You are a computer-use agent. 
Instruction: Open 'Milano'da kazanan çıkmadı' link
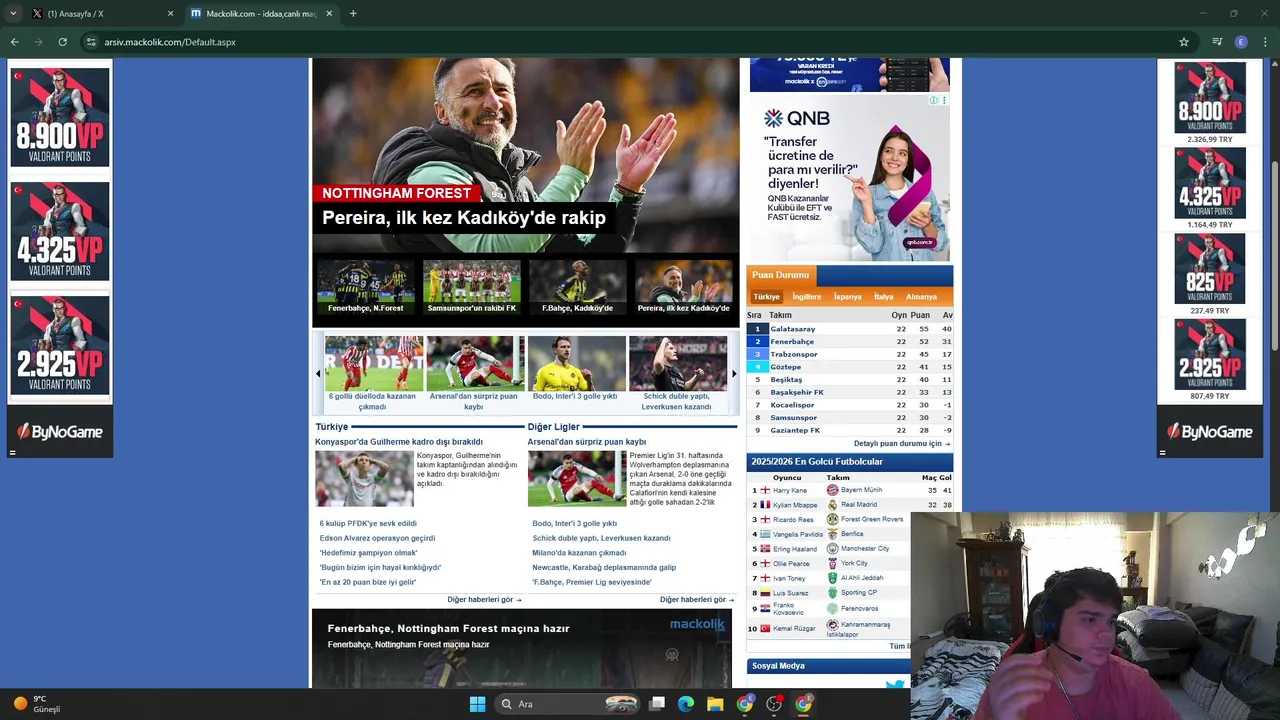(x=579, y=553)
